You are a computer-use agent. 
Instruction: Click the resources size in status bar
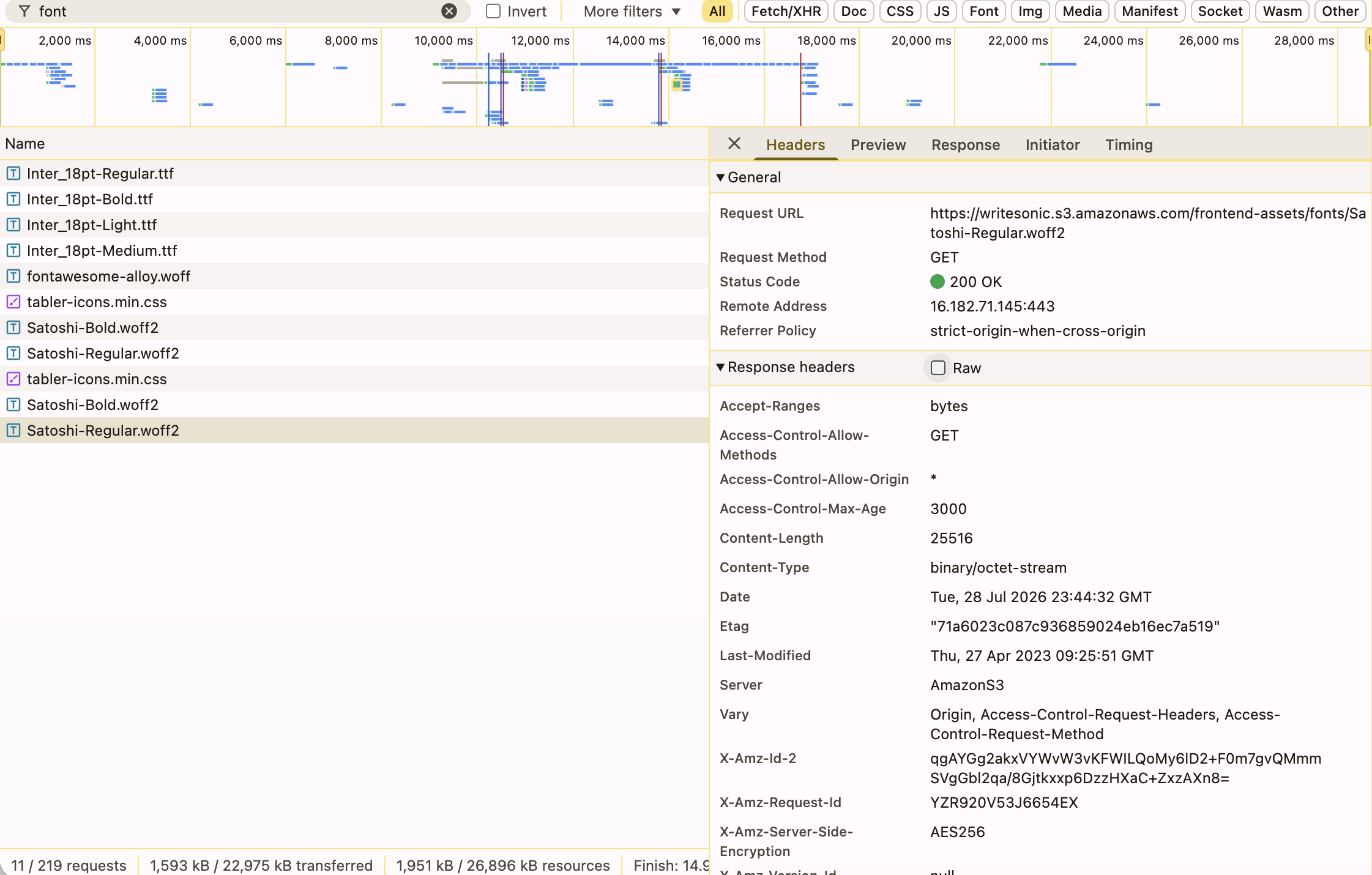click(503, 865)
